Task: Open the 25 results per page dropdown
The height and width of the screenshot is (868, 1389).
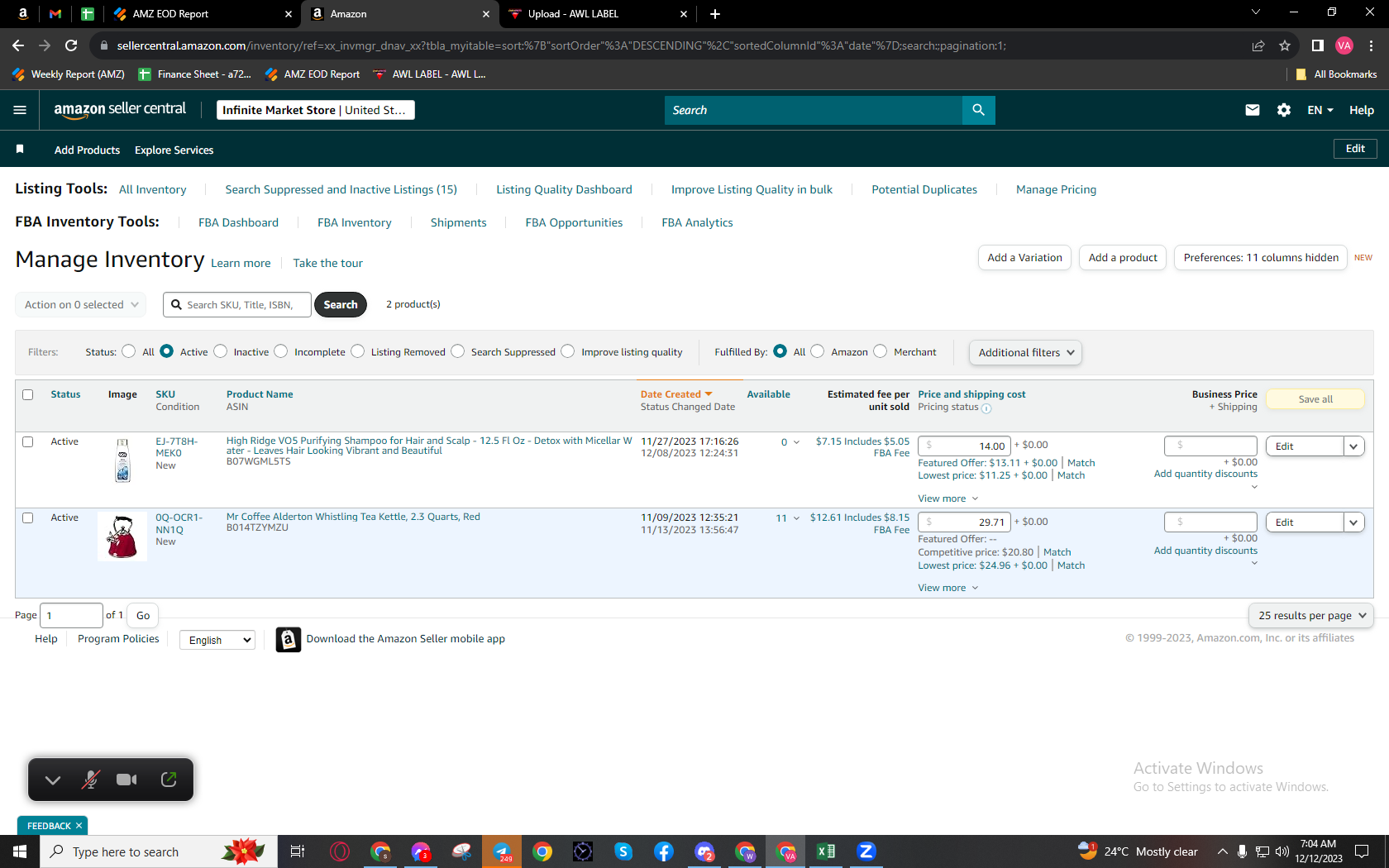Action: click(1311, 616)
